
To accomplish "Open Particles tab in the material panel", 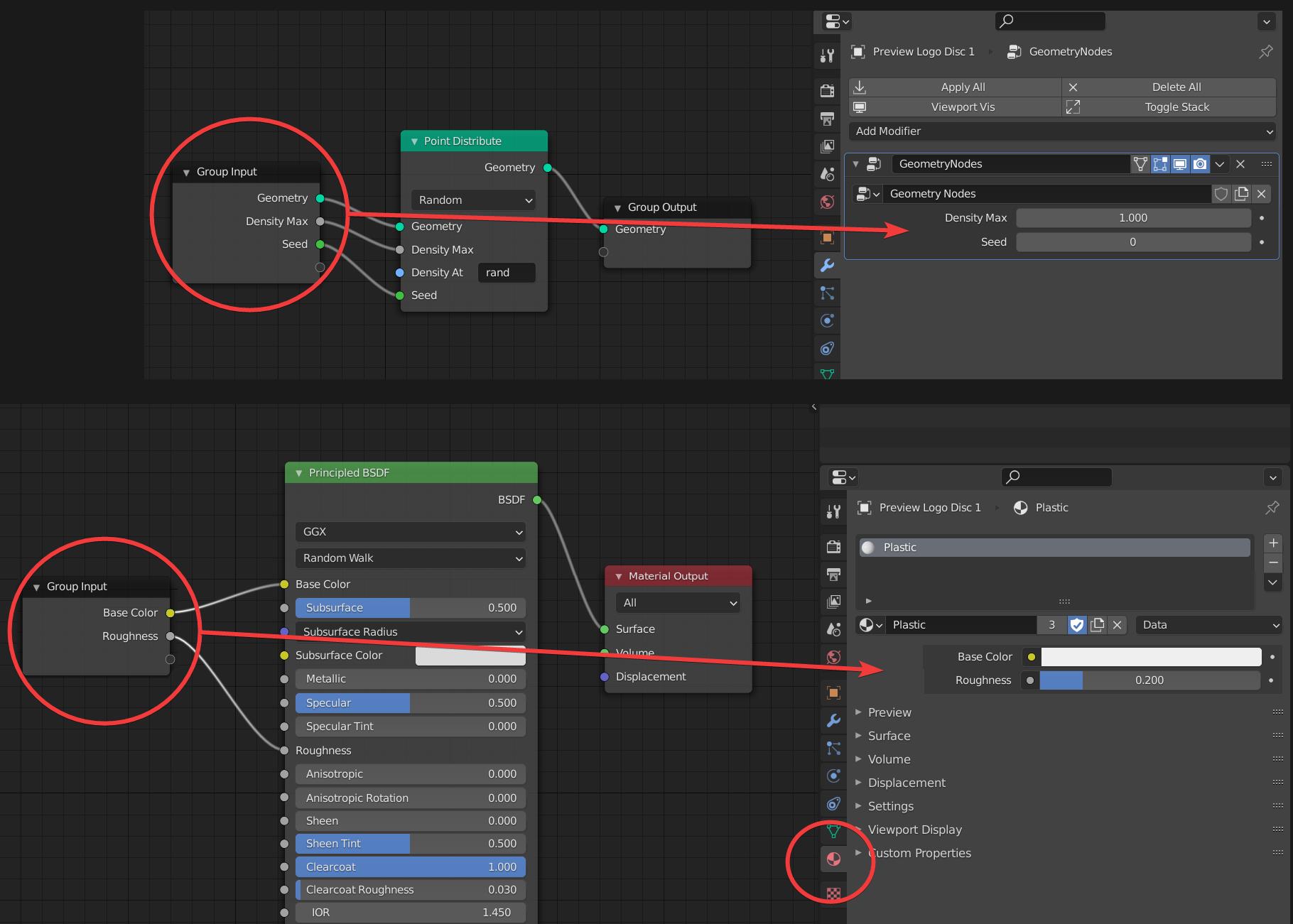I will [833, 748].
